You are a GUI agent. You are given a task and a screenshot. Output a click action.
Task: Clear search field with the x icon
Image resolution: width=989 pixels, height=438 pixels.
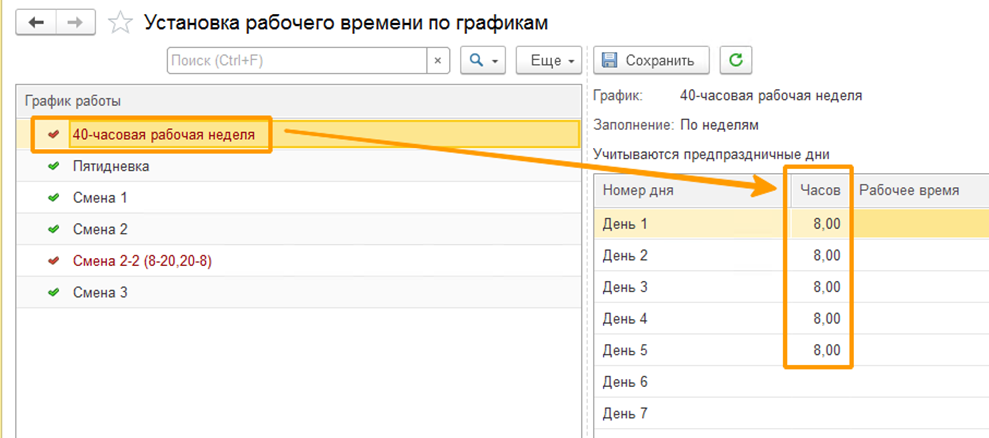438,60
